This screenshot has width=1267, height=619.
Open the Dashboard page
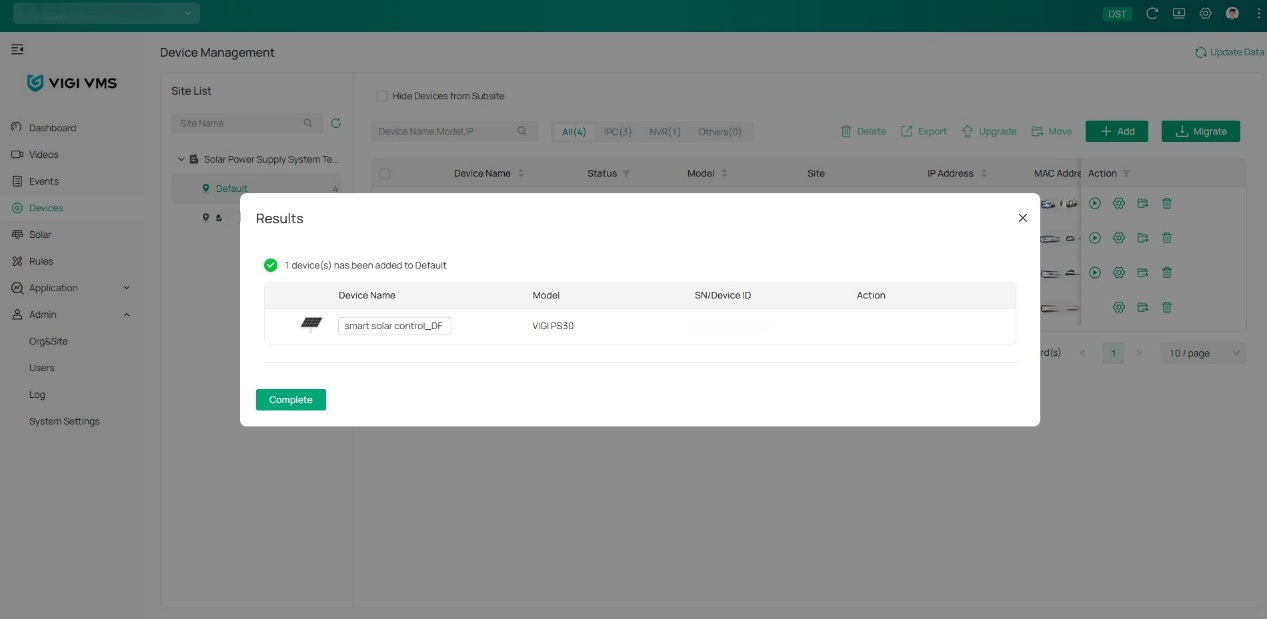point(52,128)
